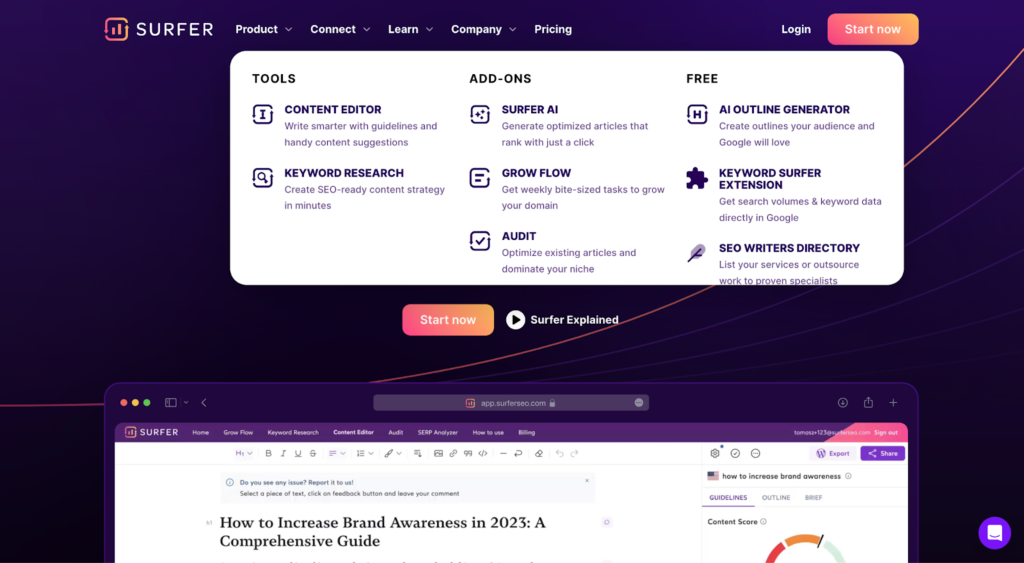This screenshot has width=1024, height=563.
Task: Switch to the Outline tab
Action: [x=776, y=498]
